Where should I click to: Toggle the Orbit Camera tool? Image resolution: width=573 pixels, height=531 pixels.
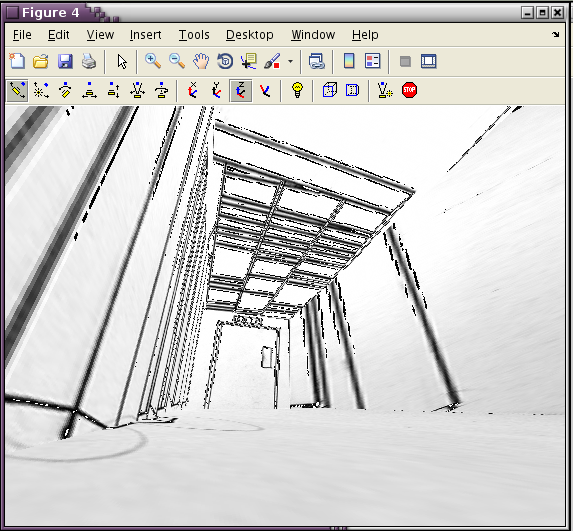[x=17, y=90]
